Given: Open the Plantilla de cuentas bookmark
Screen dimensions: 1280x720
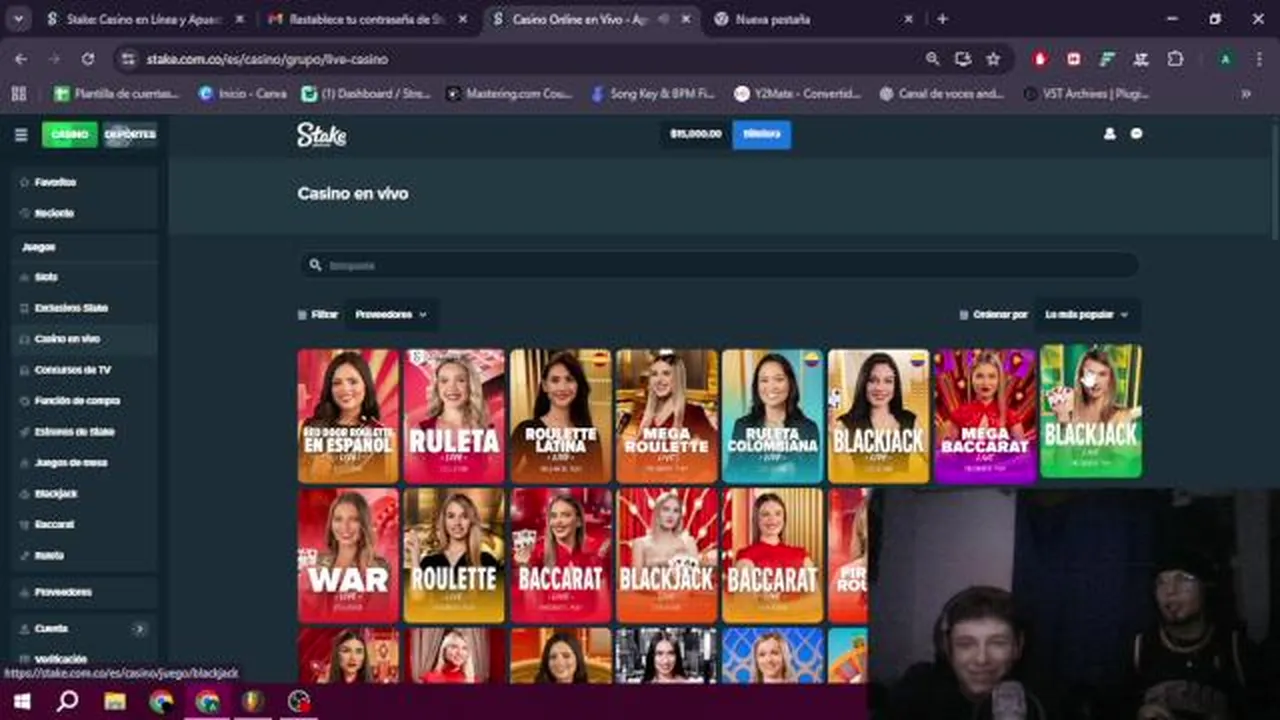Looking at the screenshot, I should (117, 93).
